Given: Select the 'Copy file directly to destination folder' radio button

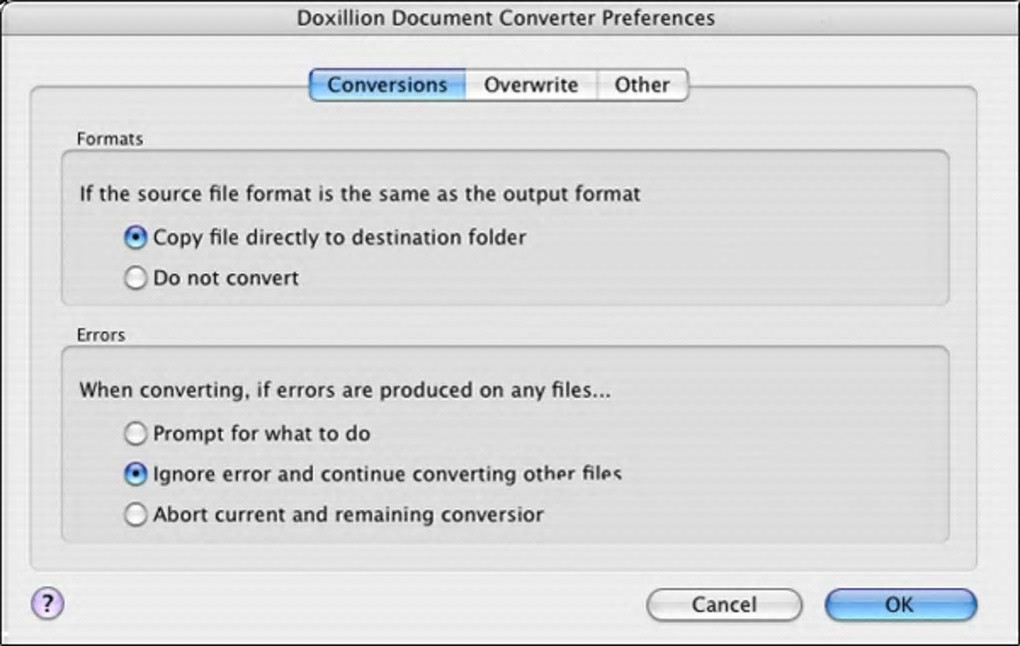Looking at the screenshot, I should 135,238.
